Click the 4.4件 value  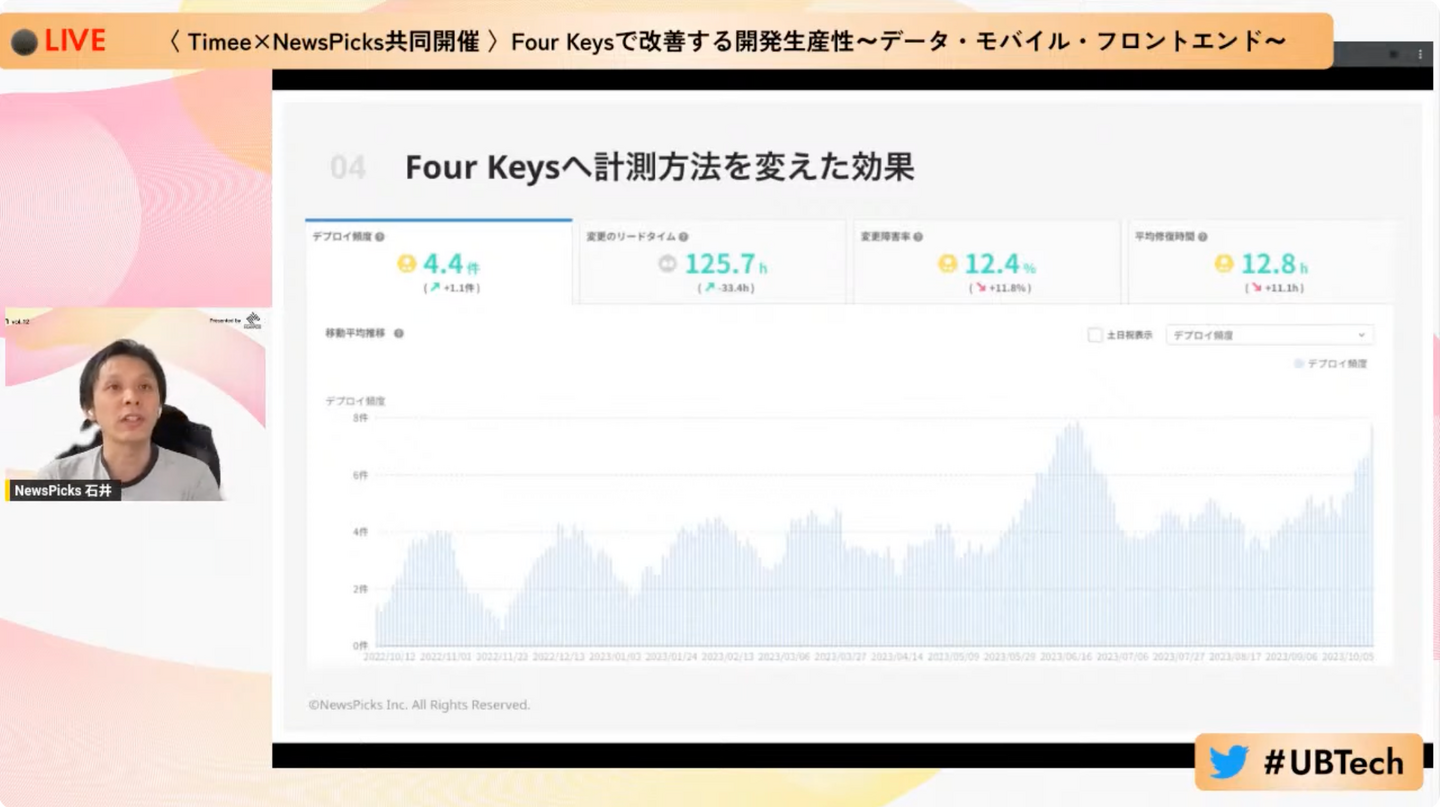click(451, 264)
